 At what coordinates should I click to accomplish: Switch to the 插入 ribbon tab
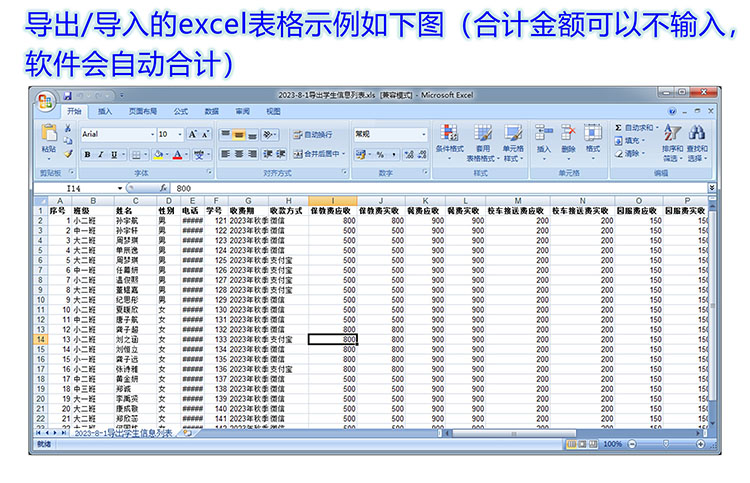[x=105, y=112]
